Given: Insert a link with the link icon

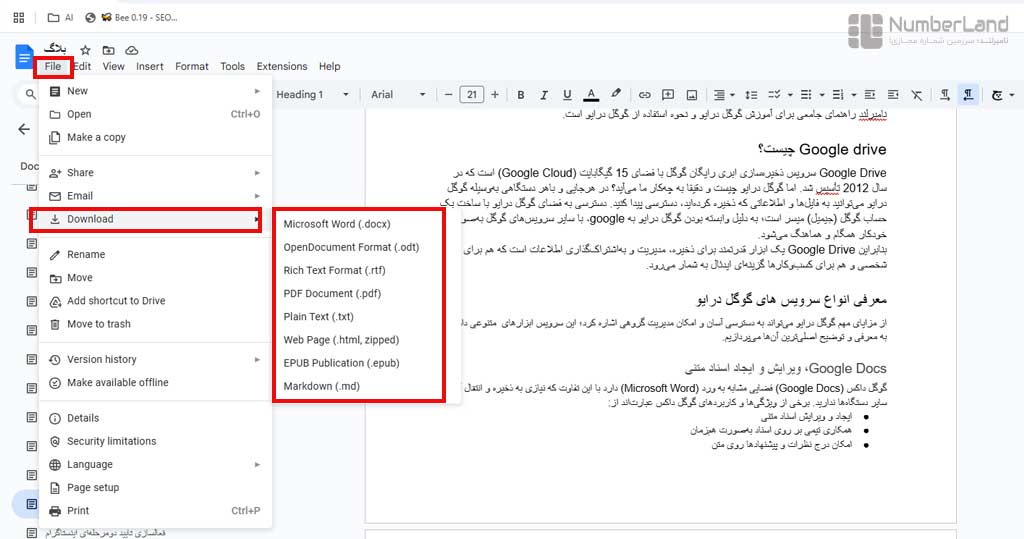Looking at the screenshot, I should [645, 95].
